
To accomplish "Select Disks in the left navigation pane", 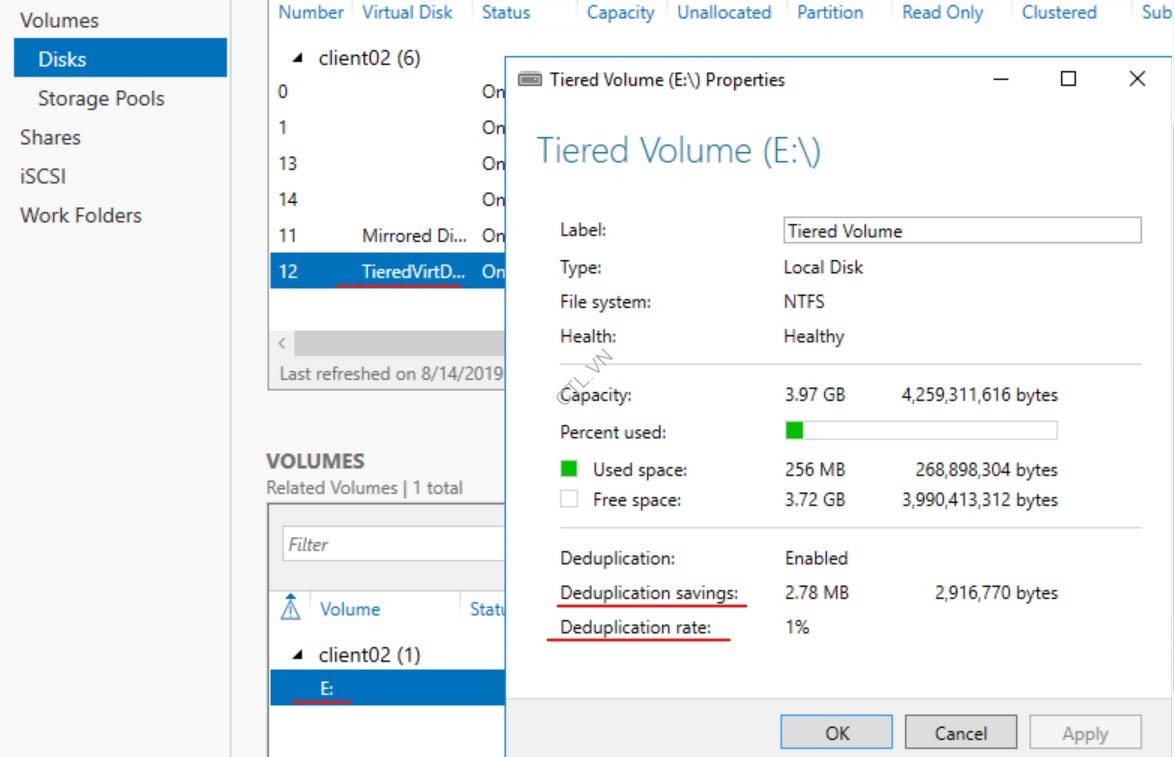I will tap(60, 58).
